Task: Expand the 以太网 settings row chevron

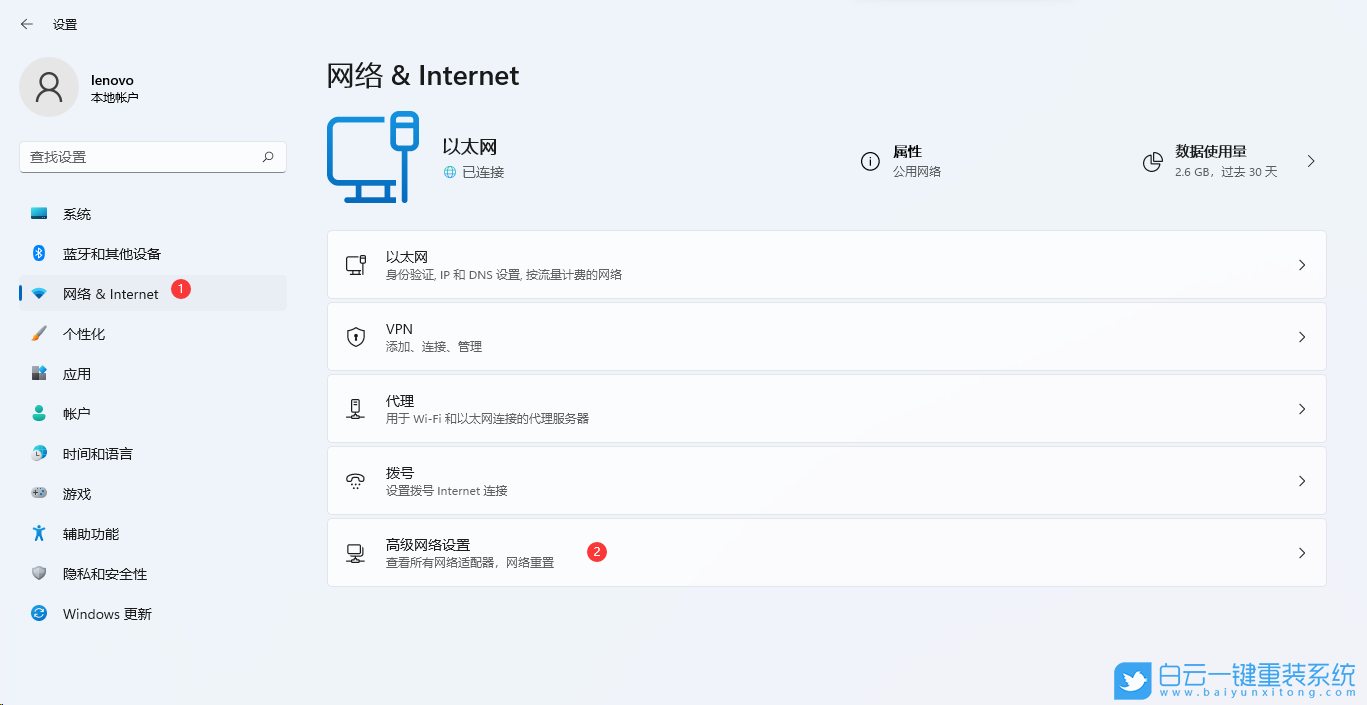Action: tap(1302, 264)
